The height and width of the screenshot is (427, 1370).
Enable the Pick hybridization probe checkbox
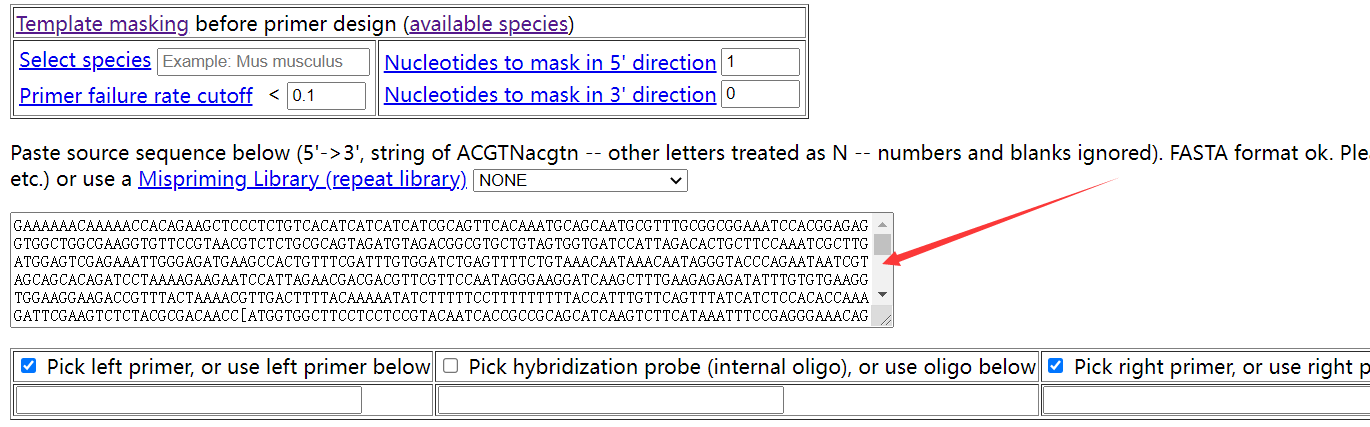pyautogui.click(x=450, y=366)
